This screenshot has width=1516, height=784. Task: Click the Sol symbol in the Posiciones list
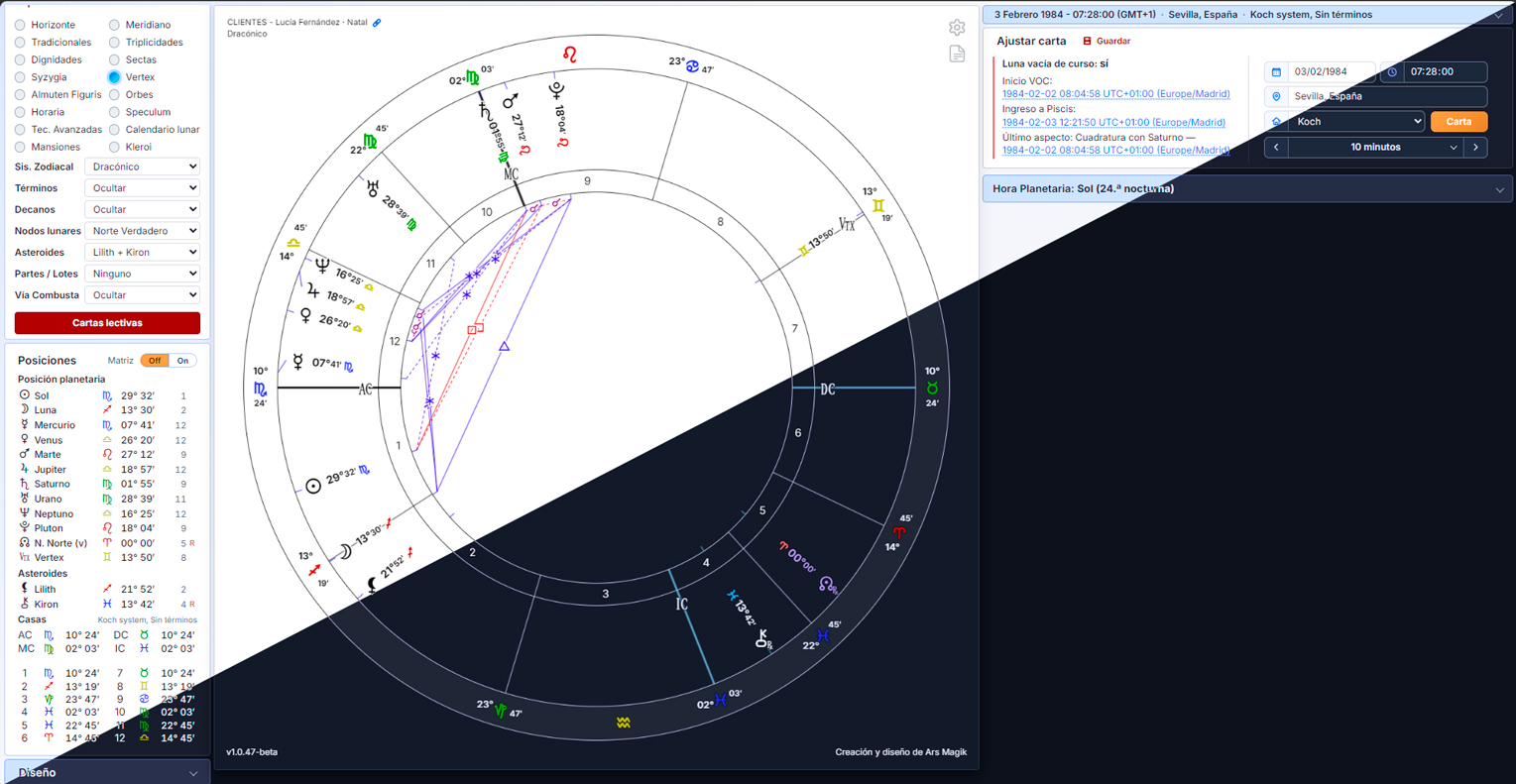pos(25,395)
